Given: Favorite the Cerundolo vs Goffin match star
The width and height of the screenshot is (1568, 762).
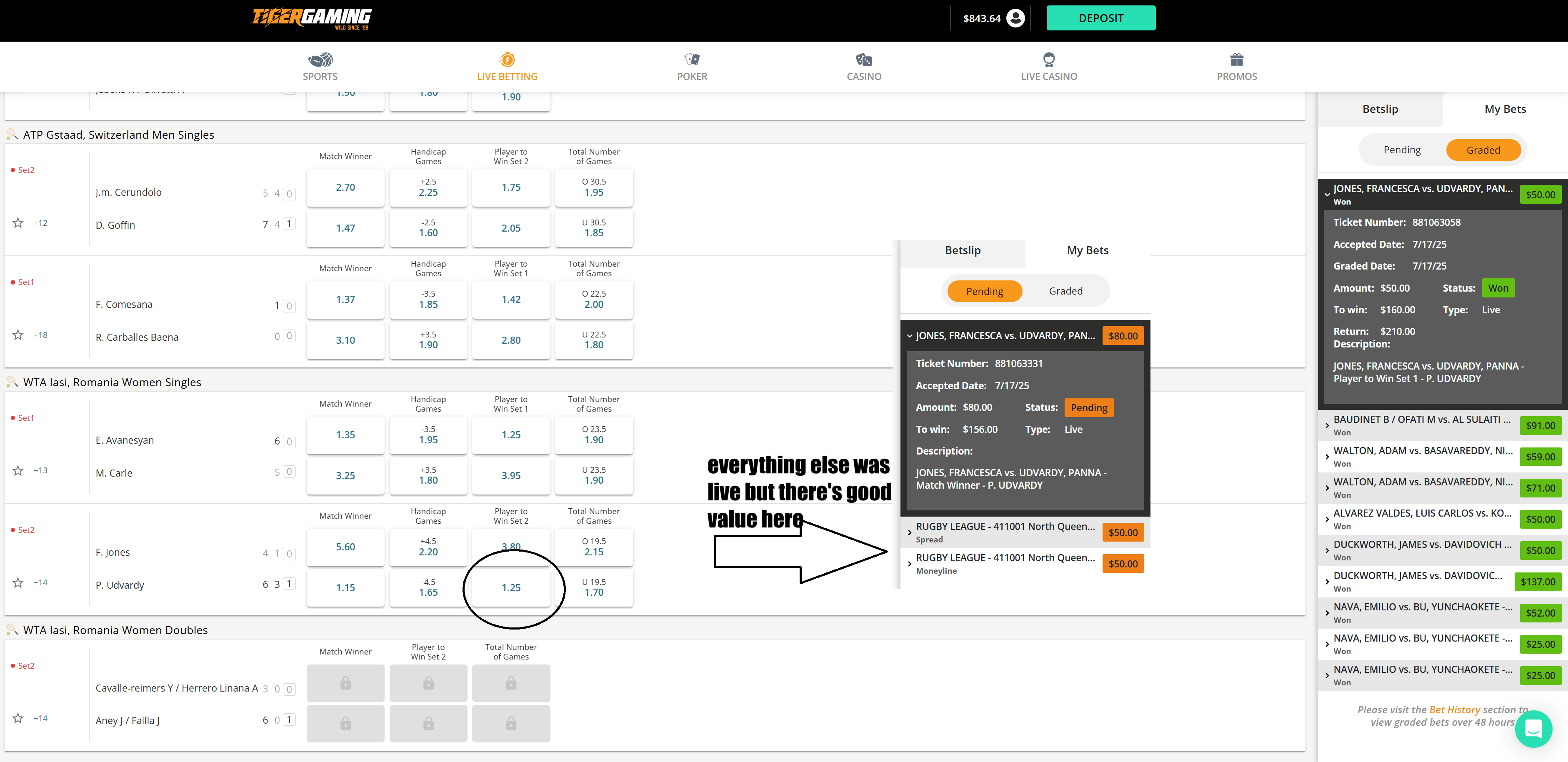Looking at the screenshot, I should 18,223.
